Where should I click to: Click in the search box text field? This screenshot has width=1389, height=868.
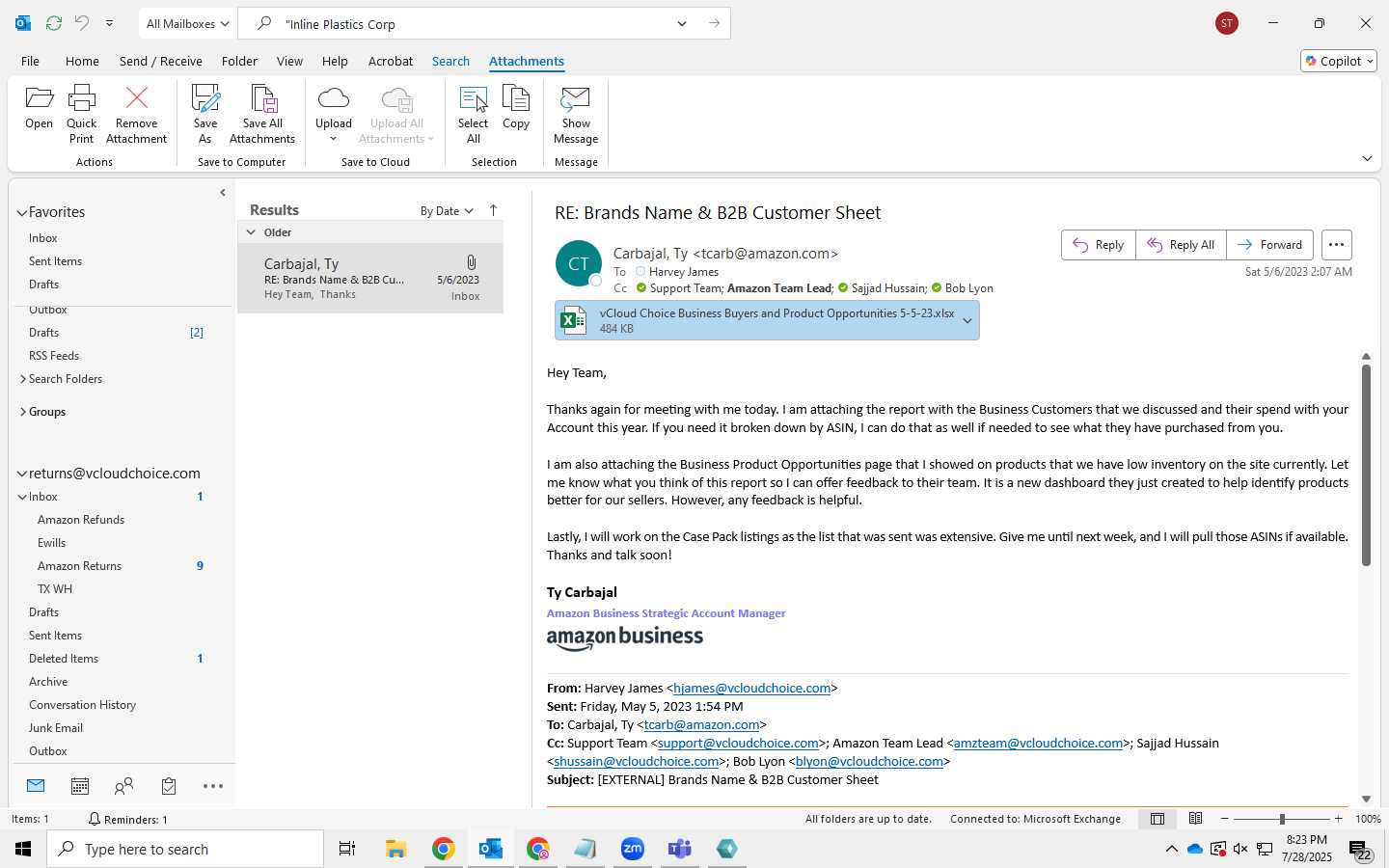click(x=473, y=24)
